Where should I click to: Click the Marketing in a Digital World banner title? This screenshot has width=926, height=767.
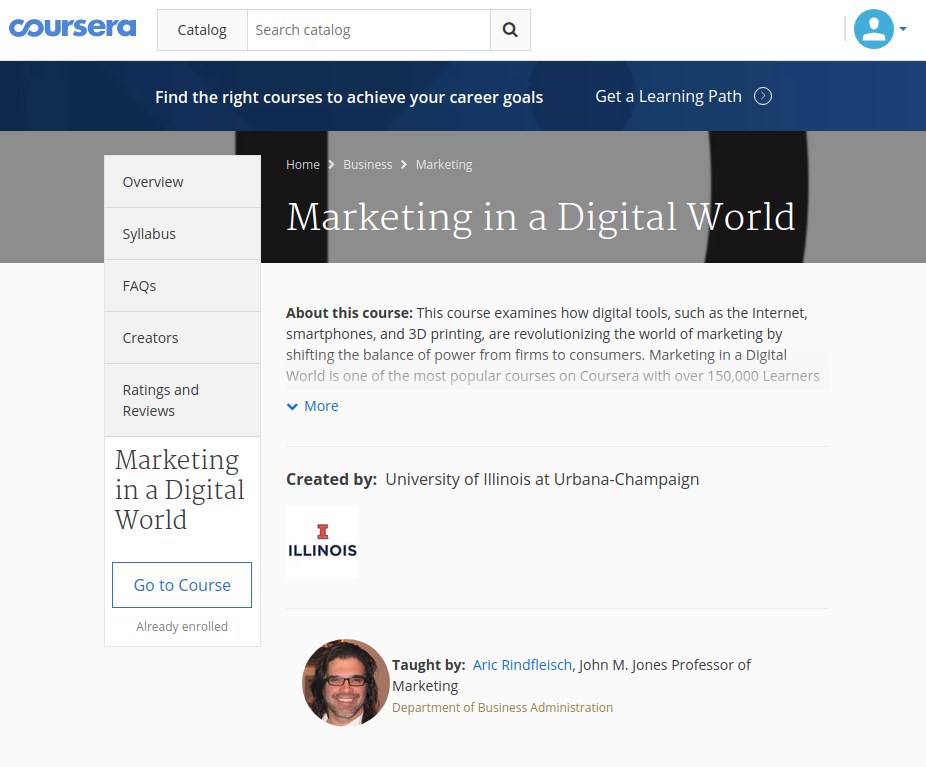pyautogui.click(x=540, y=217)
